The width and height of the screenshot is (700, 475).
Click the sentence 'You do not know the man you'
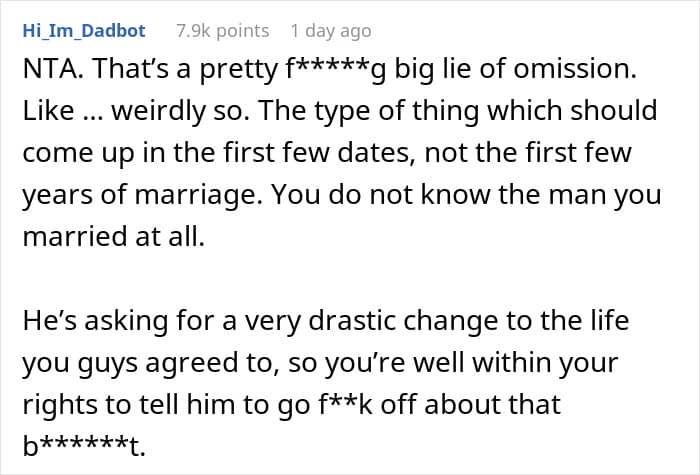(x=467, y=195)
